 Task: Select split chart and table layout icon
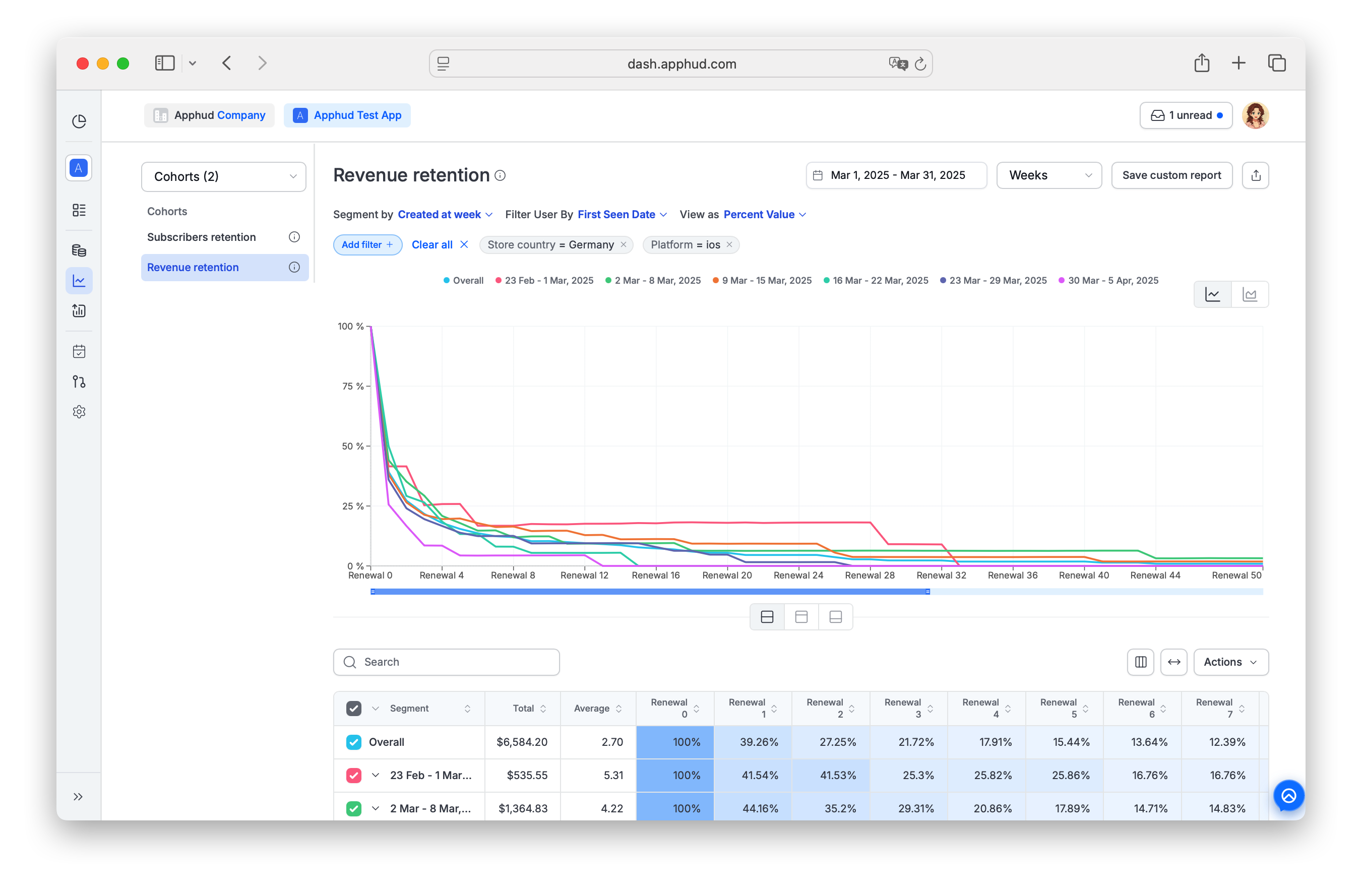point(767,617)
